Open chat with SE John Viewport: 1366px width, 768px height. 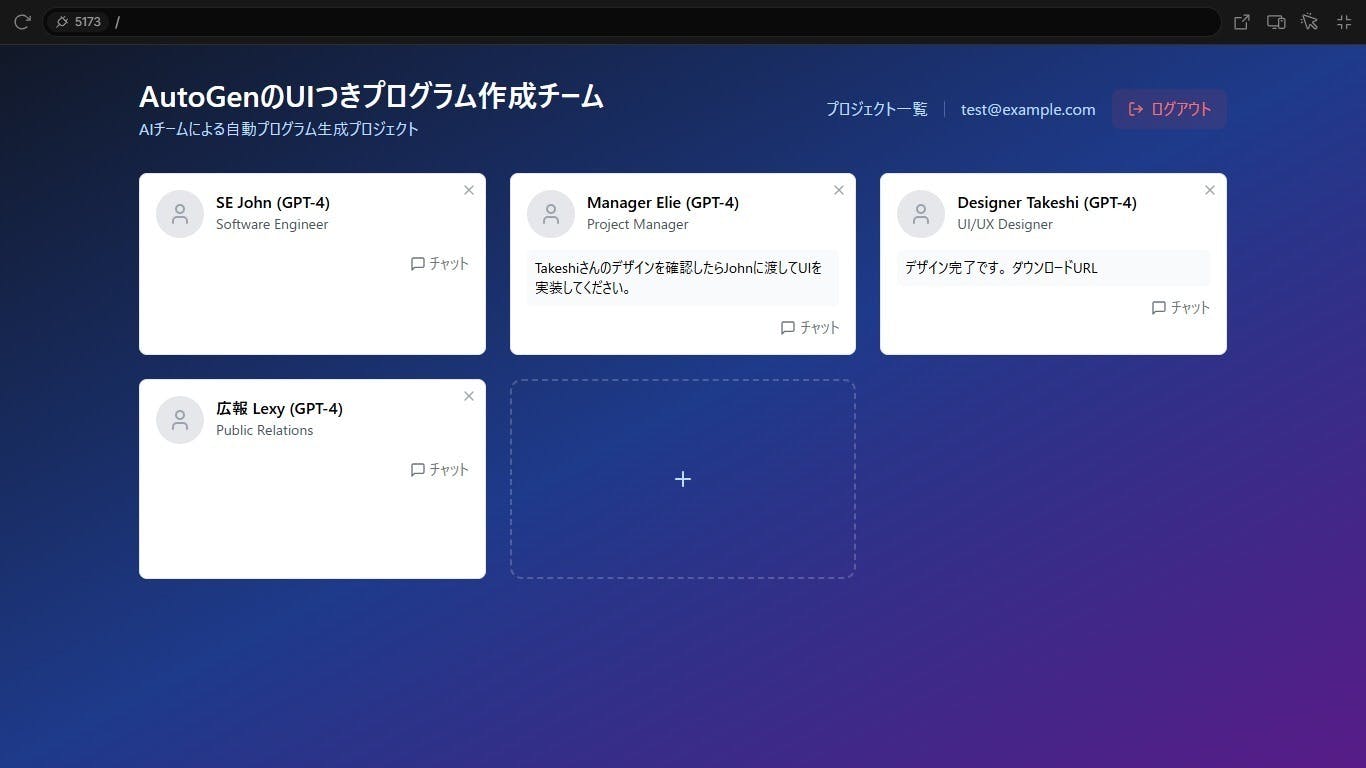(440, 263)
